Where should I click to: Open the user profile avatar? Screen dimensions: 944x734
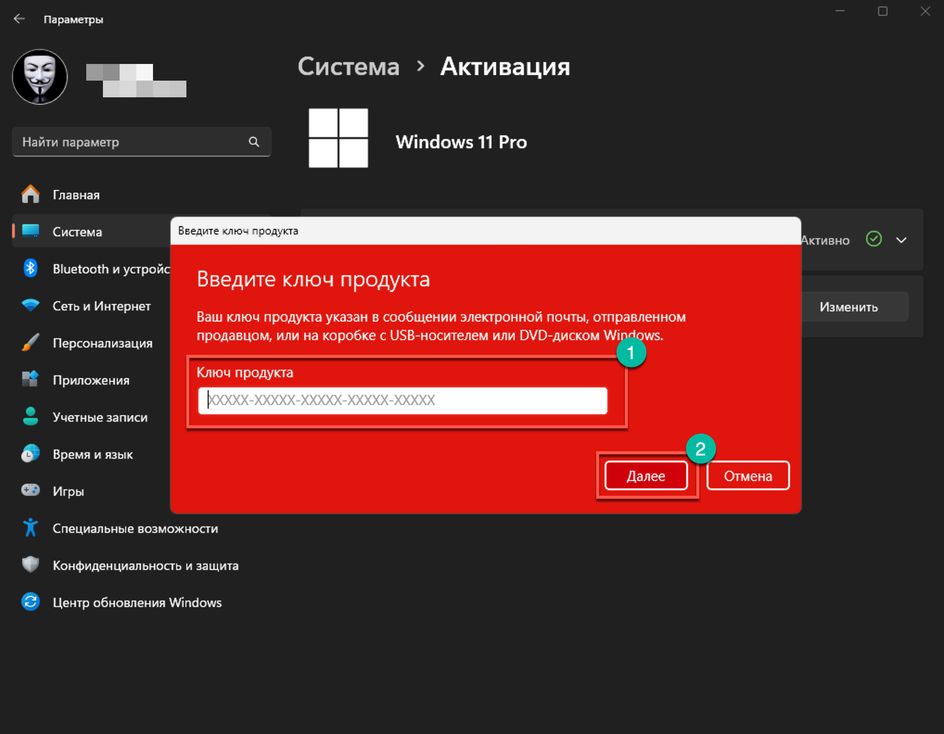click(x=40, y=77)
